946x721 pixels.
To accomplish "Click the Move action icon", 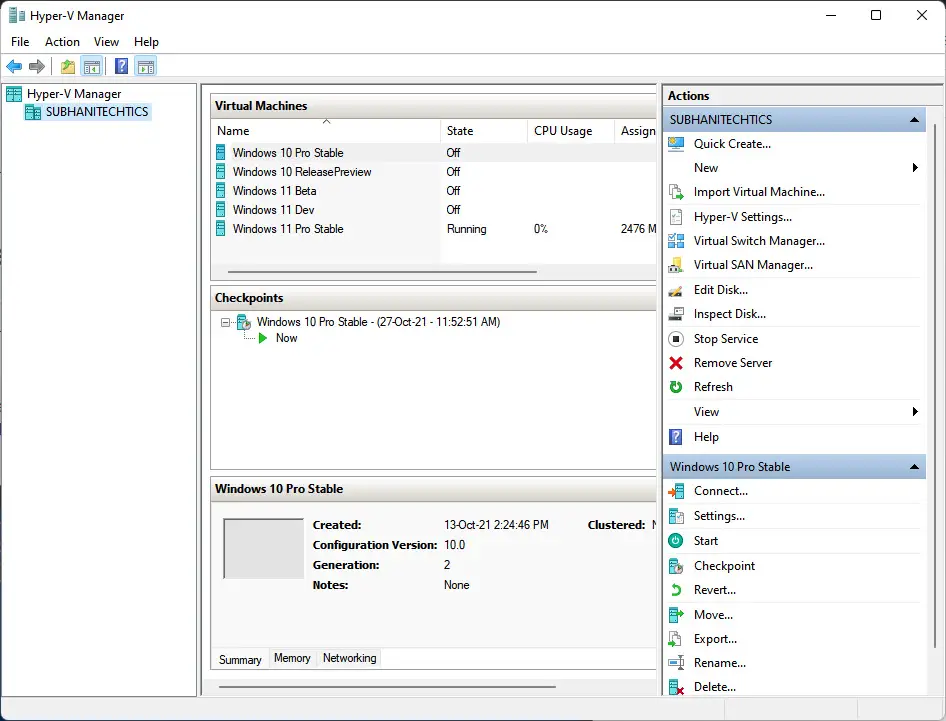I will pyautogui.click(x=676, y=615).
